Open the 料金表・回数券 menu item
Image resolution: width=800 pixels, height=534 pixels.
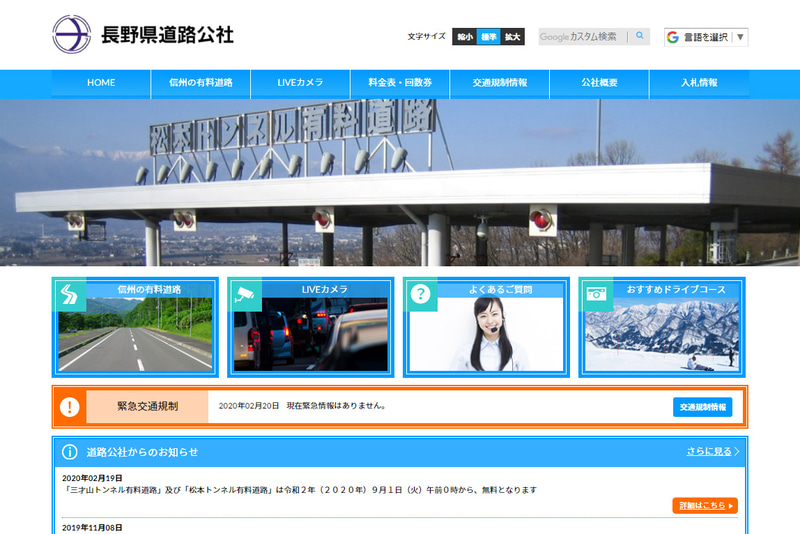pos(400,83)
